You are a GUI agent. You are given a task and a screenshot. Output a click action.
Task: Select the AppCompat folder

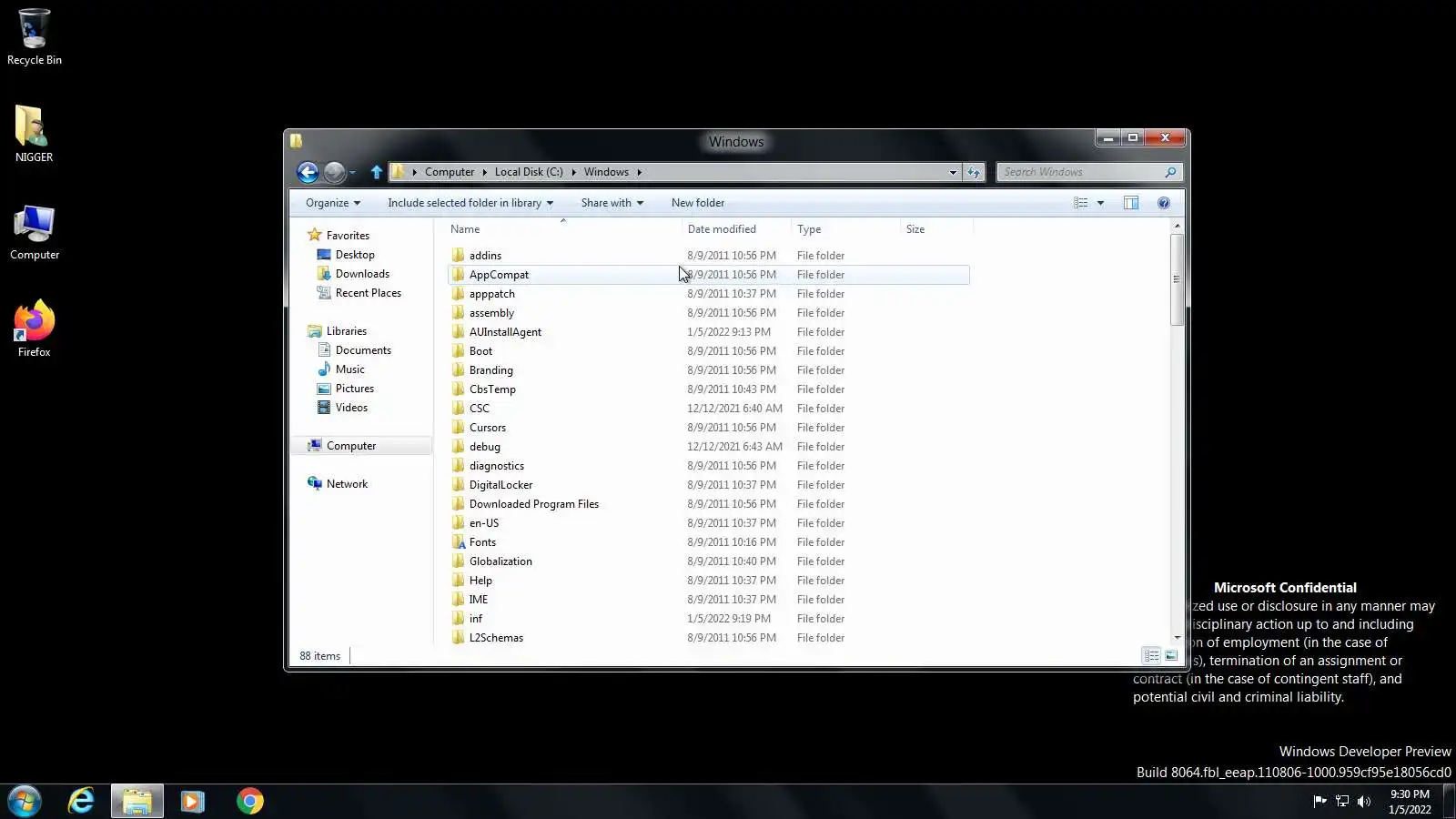coord(709,275)
